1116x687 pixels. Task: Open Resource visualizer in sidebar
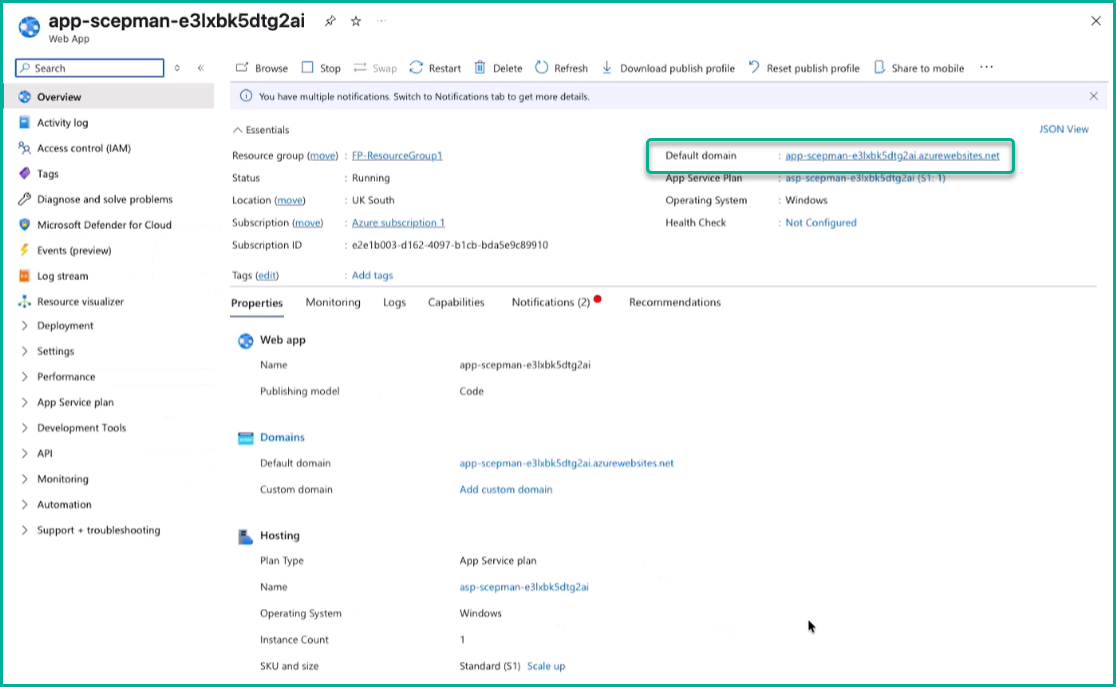click(x=80, y=301)
